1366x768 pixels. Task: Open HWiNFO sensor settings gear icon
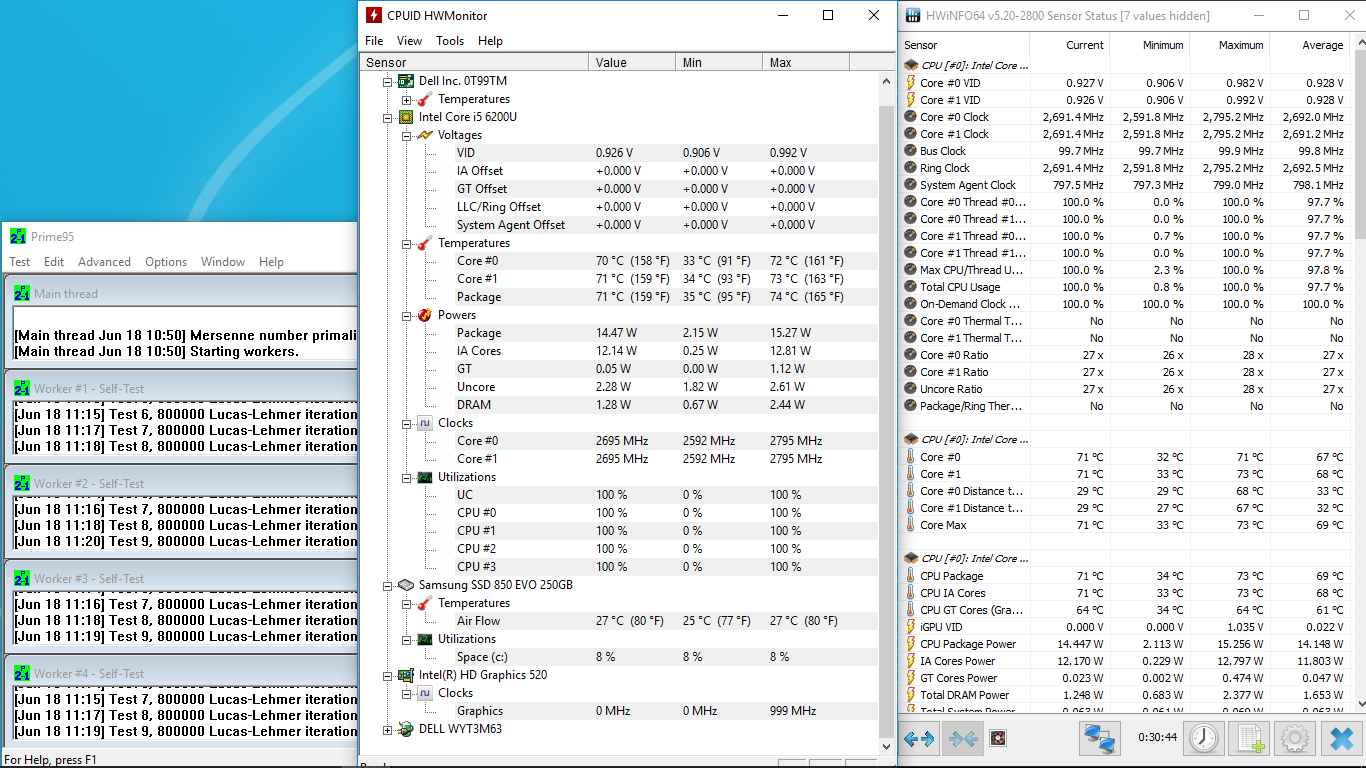click(x=1295, y=739)
